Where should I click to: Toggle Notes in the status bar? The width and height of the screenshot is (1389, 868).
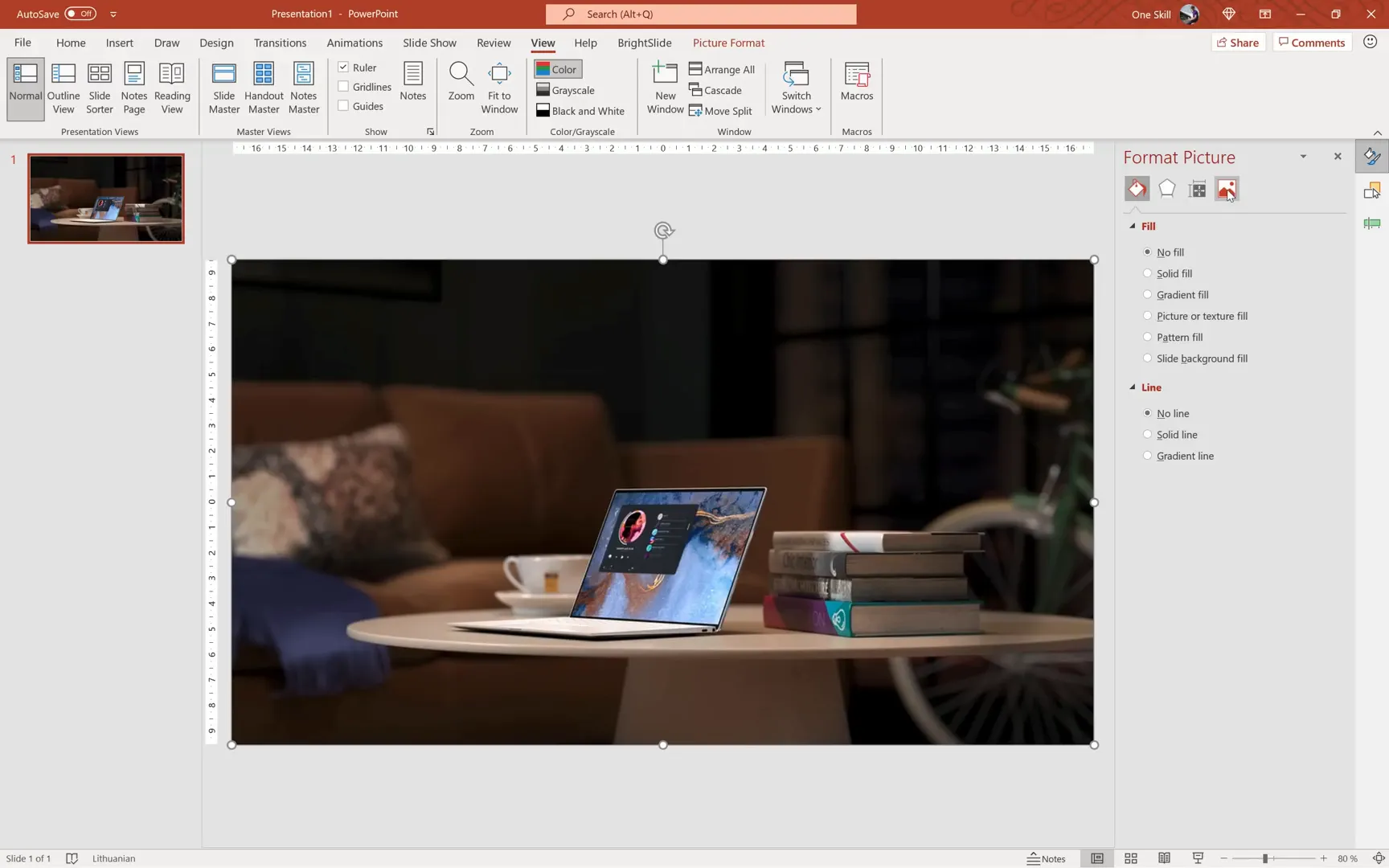1046,858
